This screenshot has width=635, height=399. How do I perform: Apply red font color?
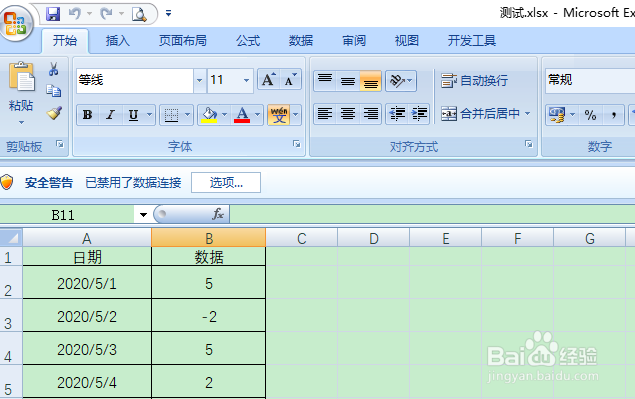point(242,115)
